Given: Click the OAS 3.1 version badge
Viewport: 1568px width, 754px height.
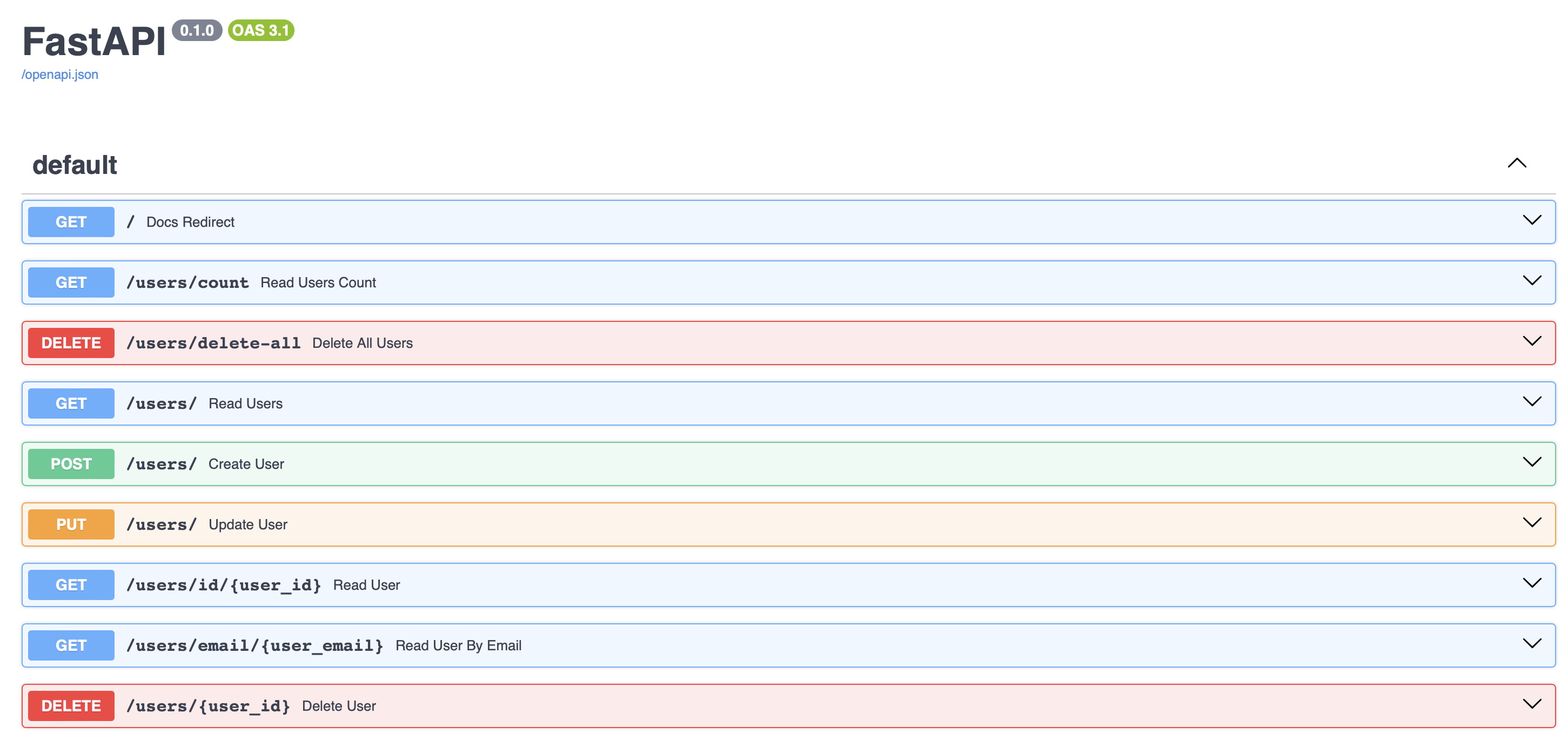Looking at the screenshot, I should (x=261, y=30).
